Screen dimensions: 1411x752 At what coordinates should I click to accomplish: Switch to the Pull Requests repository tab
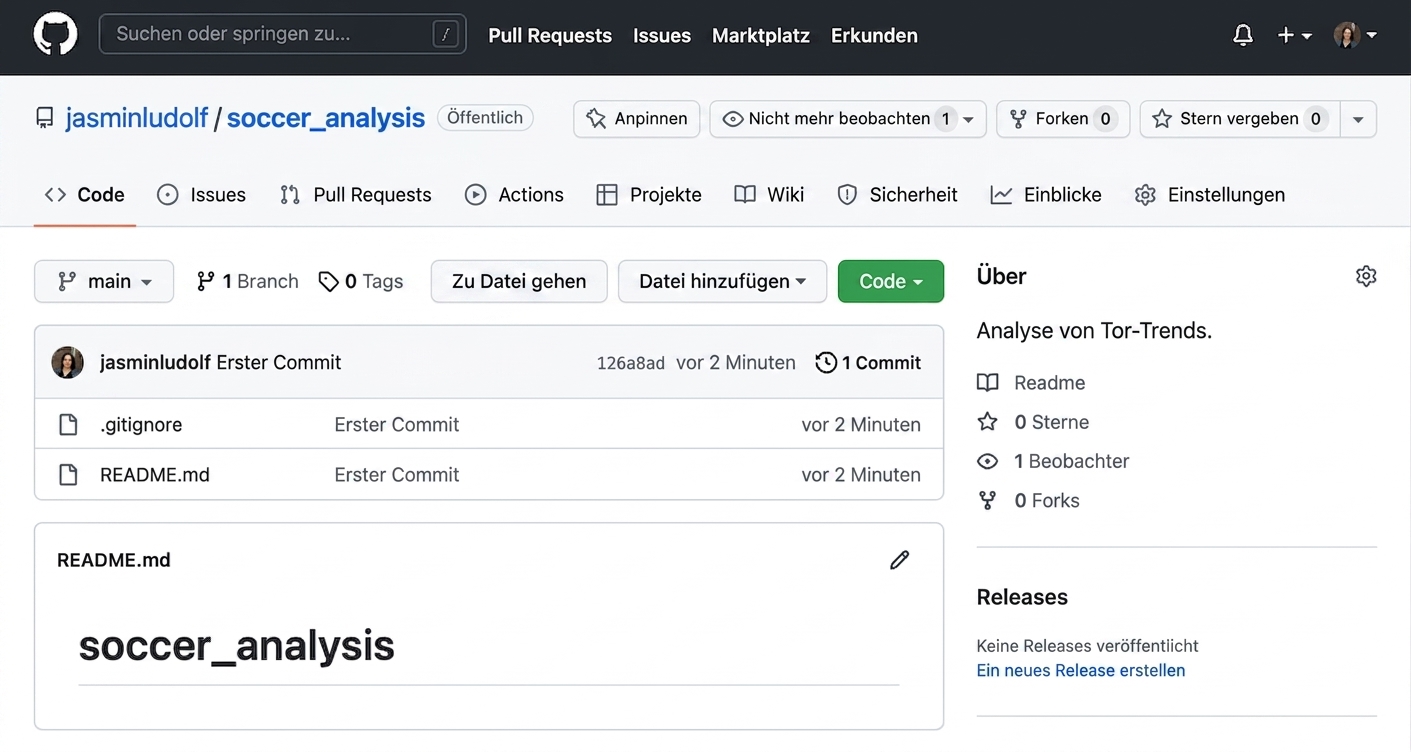(x=356, y=195)
